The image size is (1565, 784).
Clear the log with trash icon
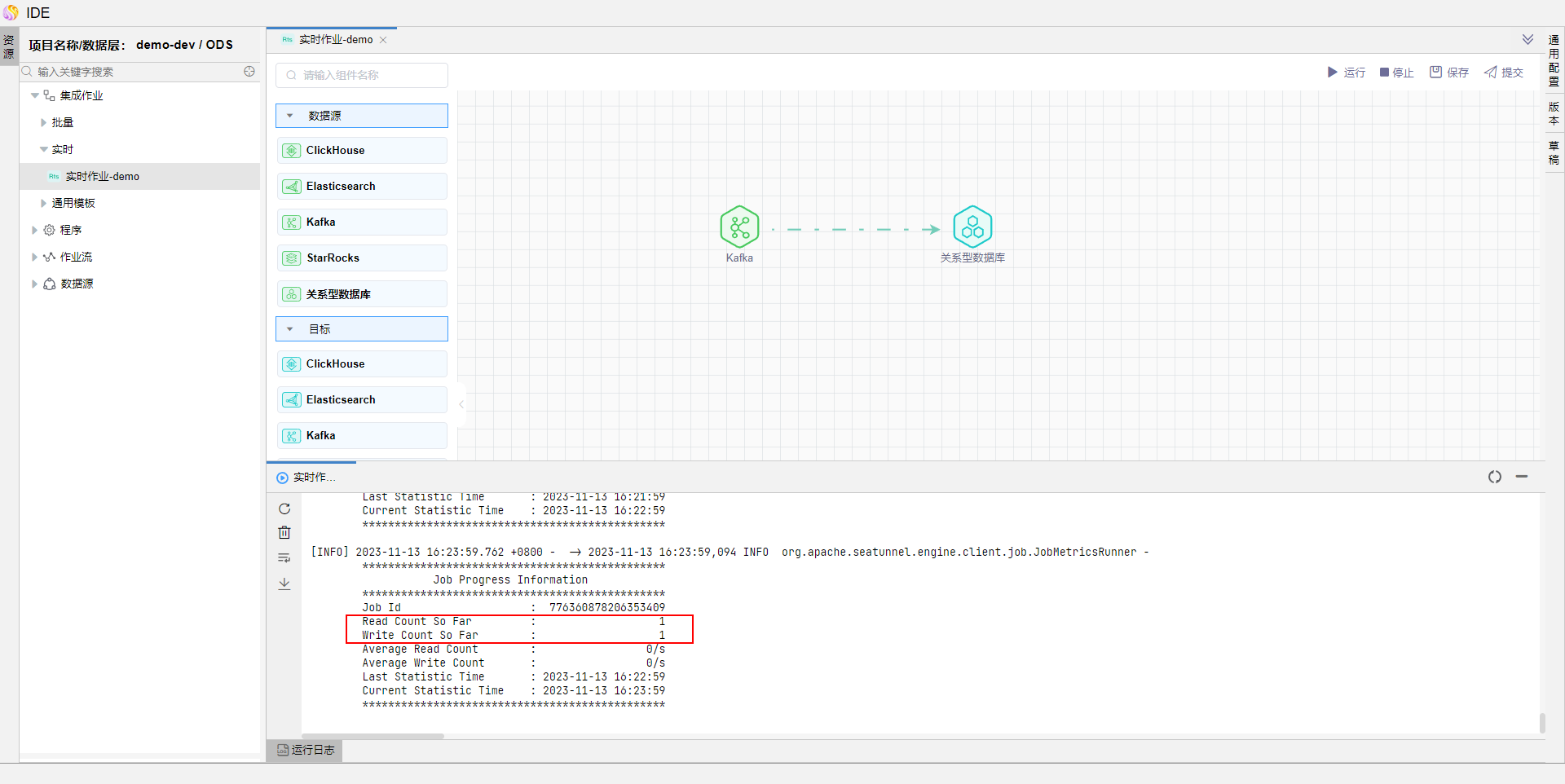[284, 533]
